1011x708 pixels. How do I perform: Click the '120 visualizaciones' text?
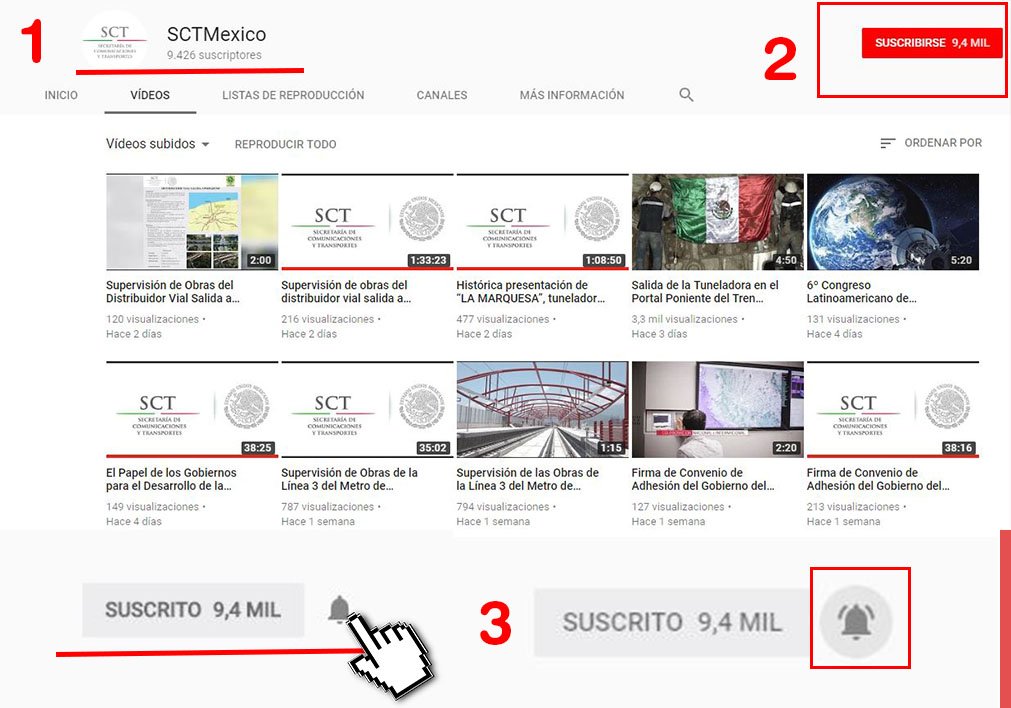(152, 319)
